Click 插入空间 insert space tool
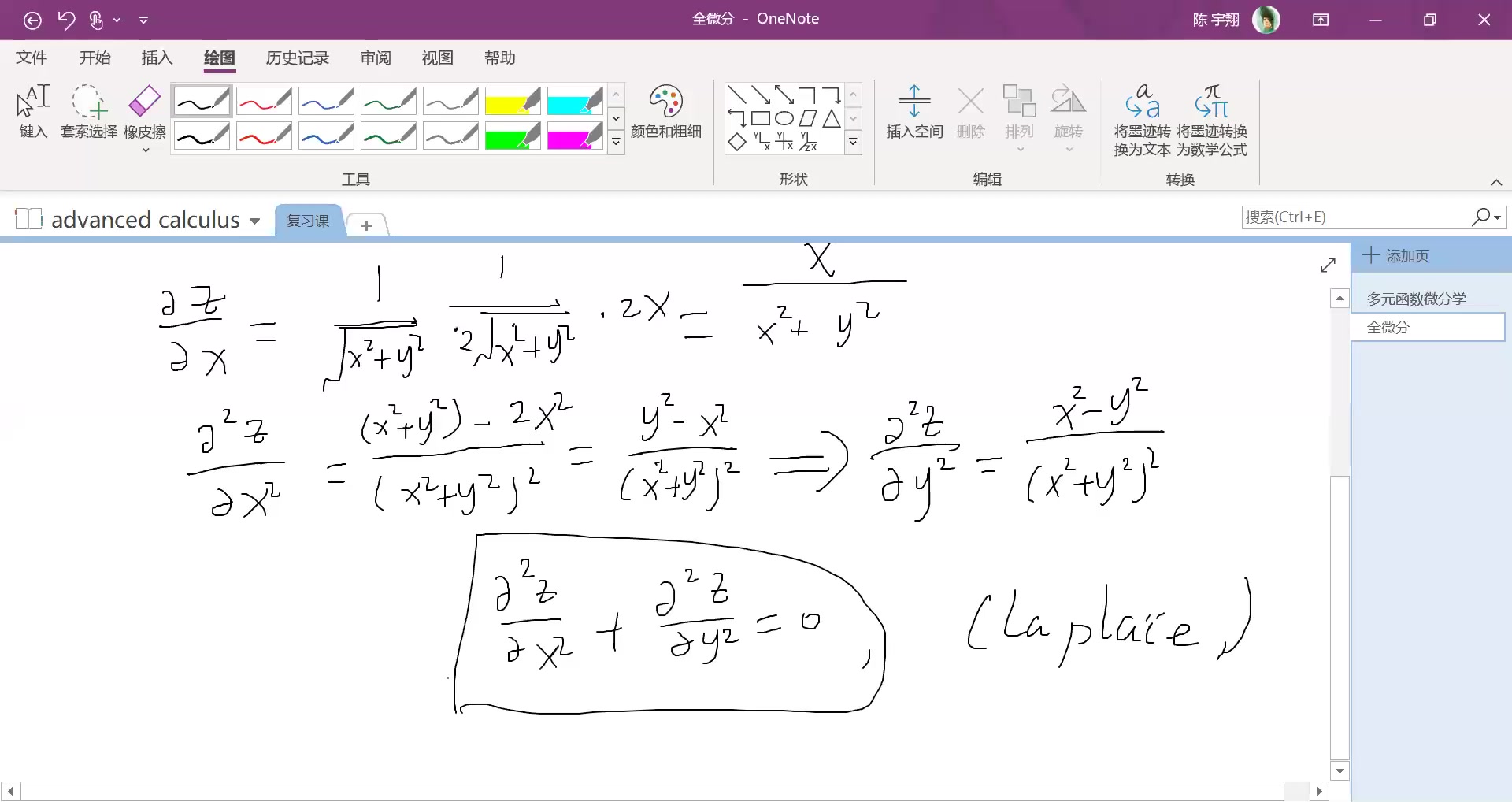Screen dimensions: 1512x802 (914, 111)
